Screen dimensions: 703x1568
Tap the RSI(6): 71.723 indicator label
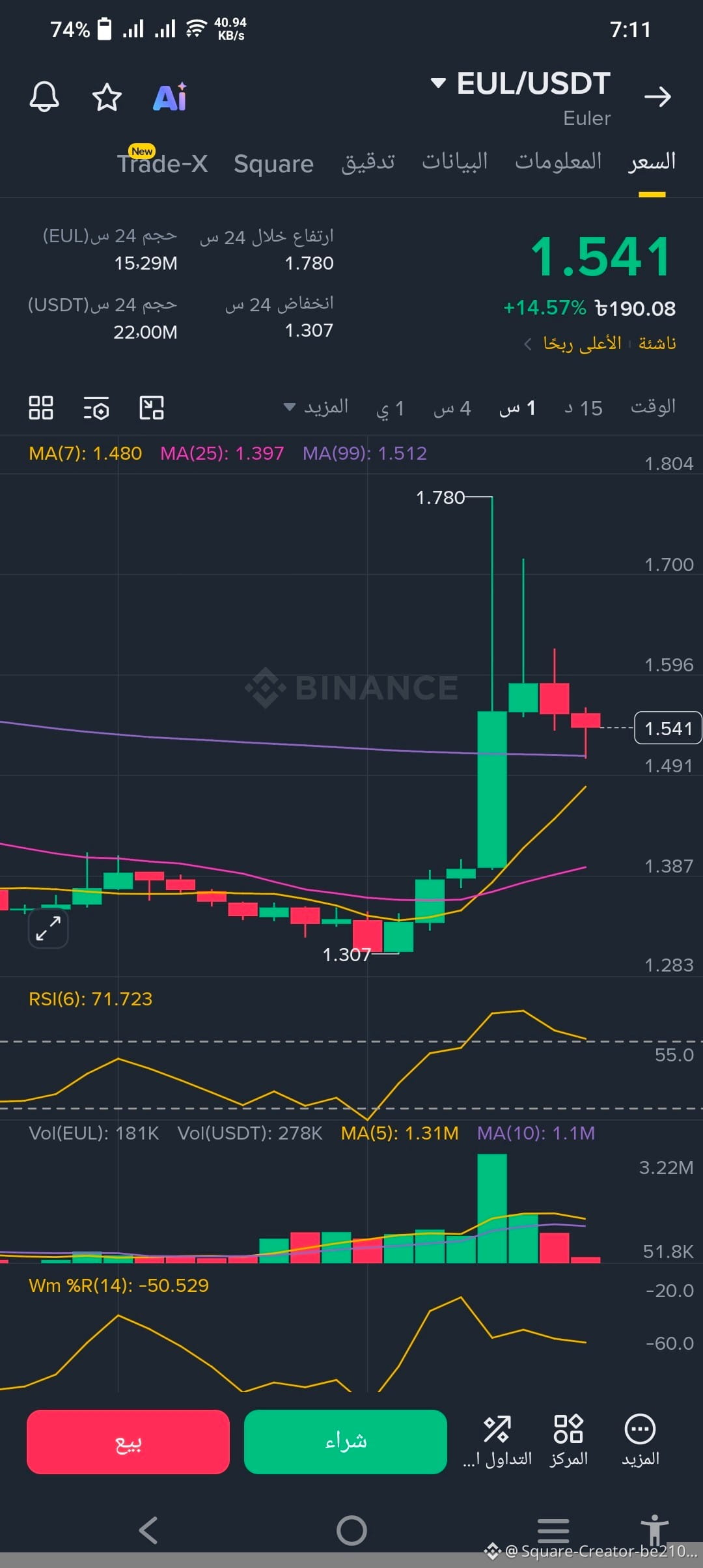coord(90,999)
